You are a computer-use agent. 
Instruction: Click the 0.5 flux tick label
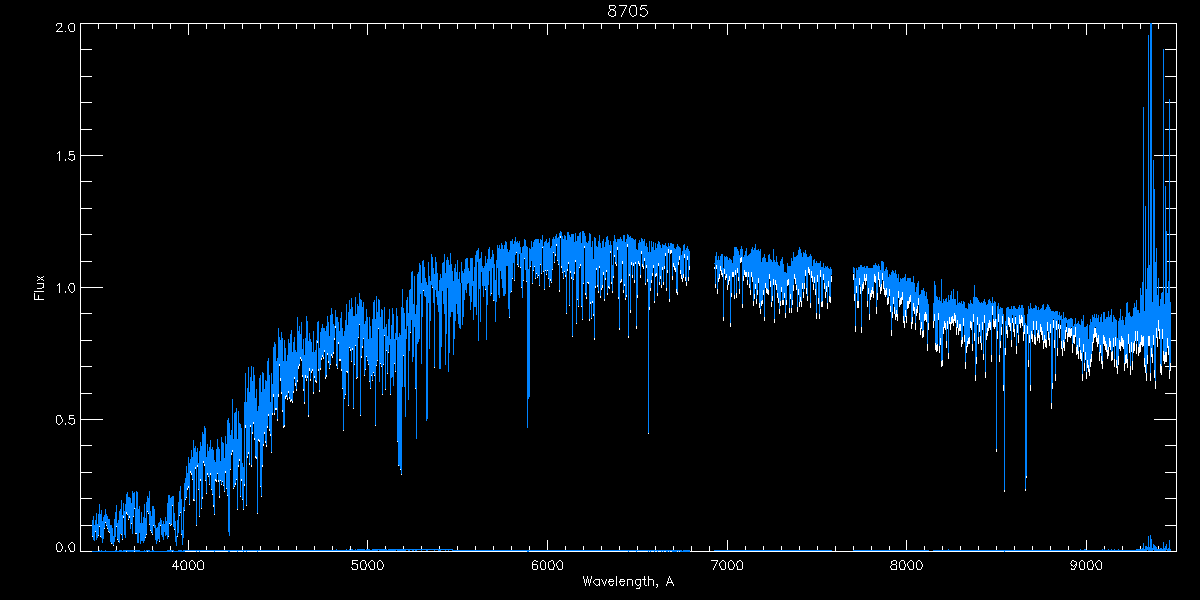click(x=62, y=419)
